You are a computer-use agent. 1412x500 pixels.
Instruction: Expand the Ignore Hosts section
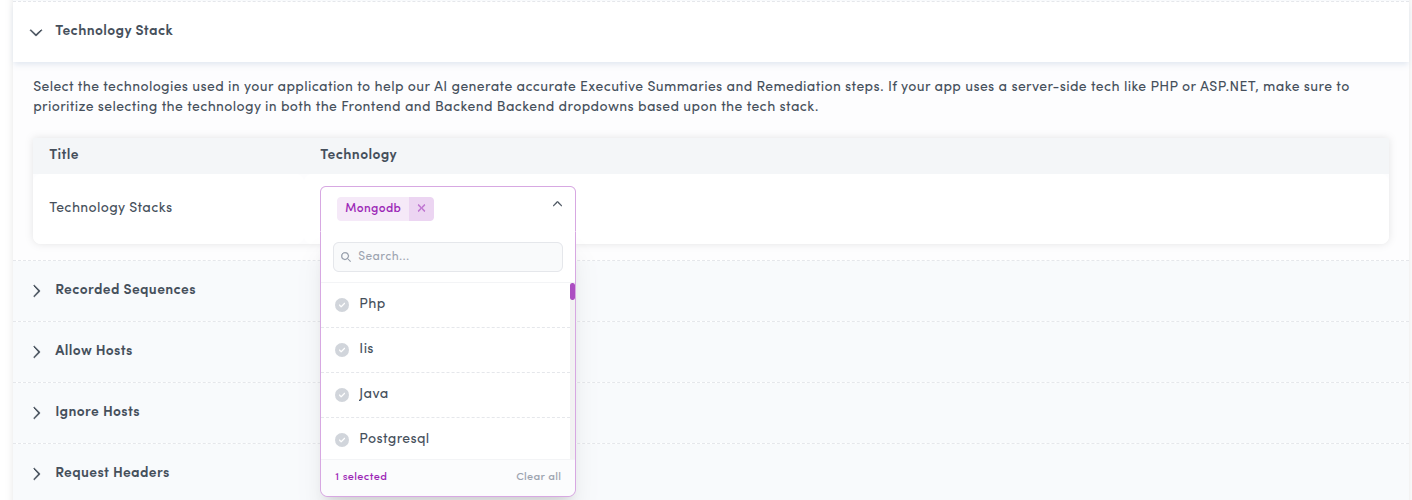(x=97, y=411)
